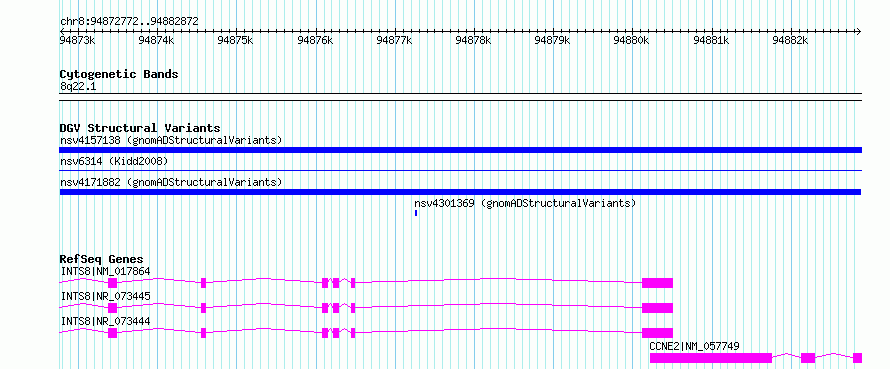This screenshot has height=369, width=890.
Task: Click the RefSeq Genes track heading
Action: click(102, 259)
